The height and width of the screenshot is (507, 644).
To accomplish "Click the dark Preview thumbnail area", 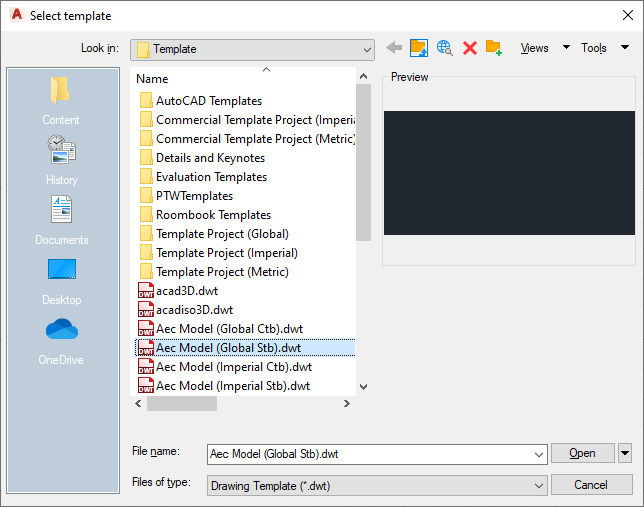I will pyautogui.click(x=509, y=173).
